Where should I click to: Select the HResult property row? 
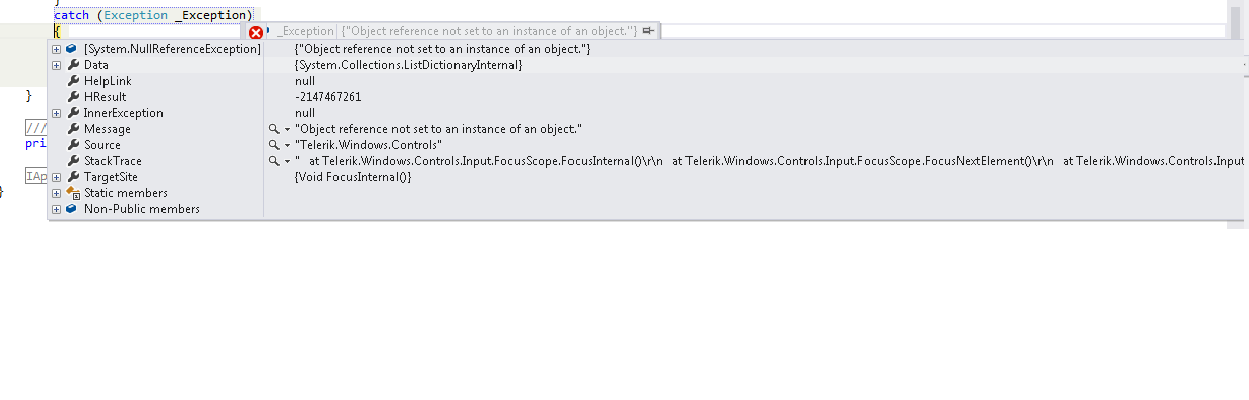(105, 97)
